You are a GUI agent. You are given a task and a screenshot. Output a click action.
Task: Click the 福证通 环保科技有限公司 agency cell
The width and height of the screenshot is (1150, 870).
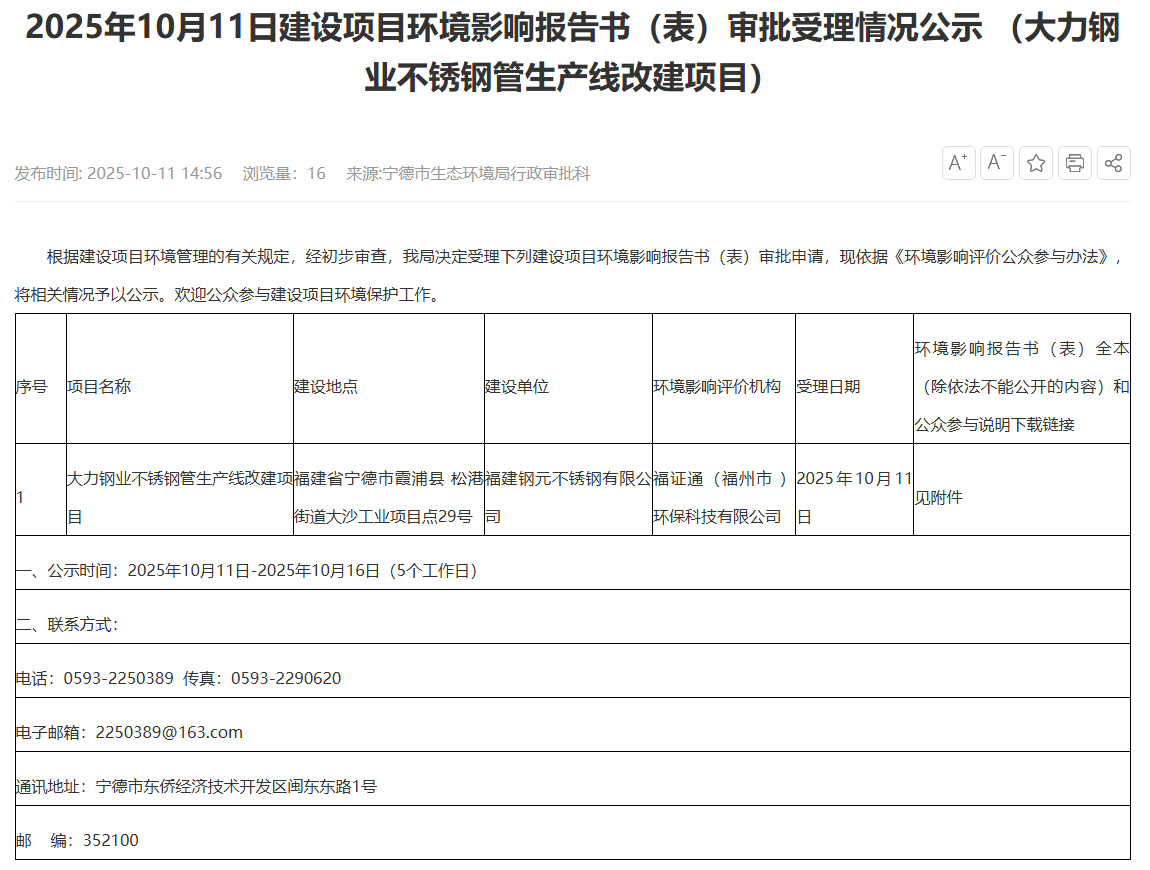tap(722, 497)
